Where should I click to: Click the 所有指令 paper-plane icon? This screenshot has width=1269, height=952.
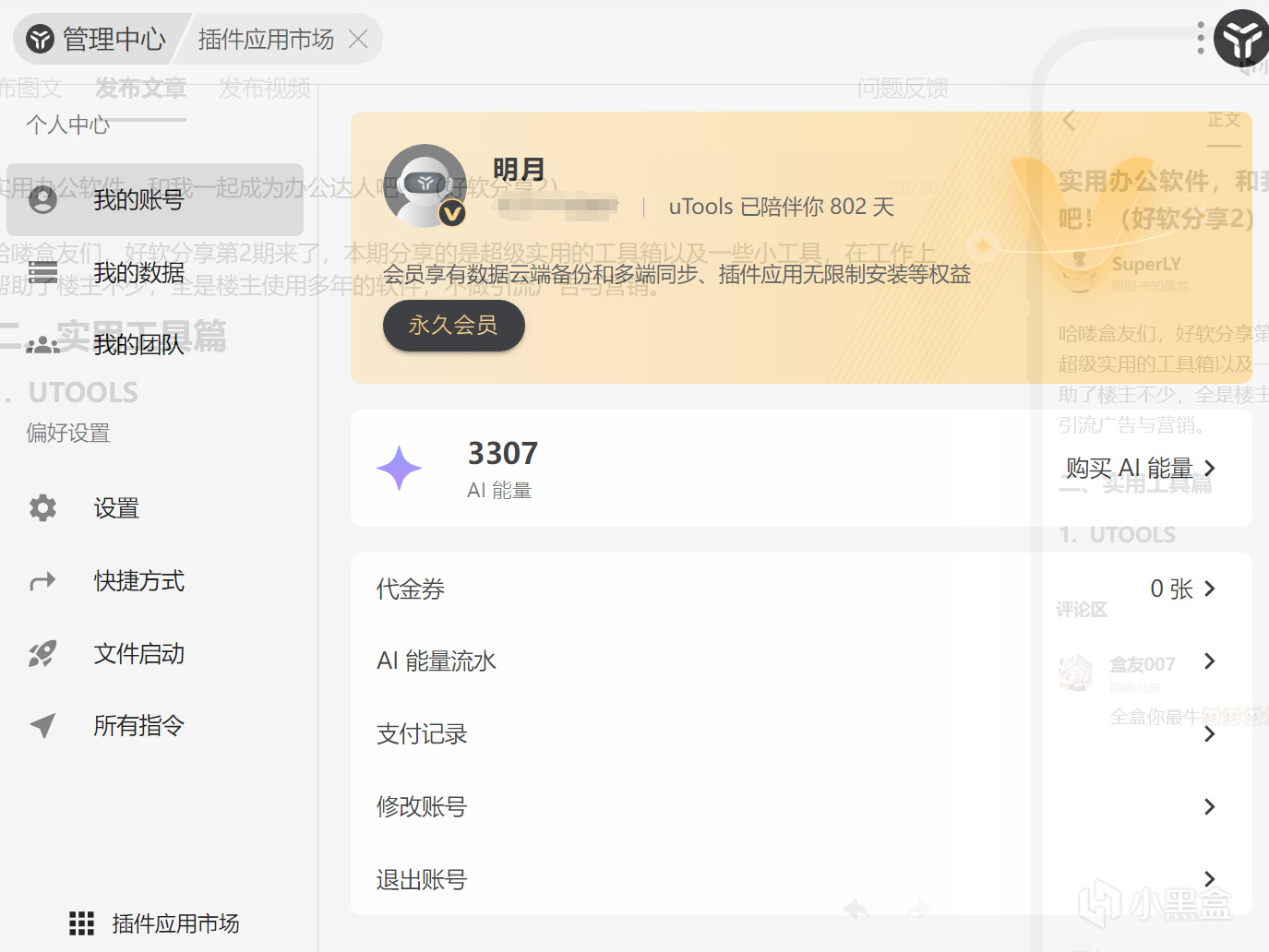(x=42, y=726)
